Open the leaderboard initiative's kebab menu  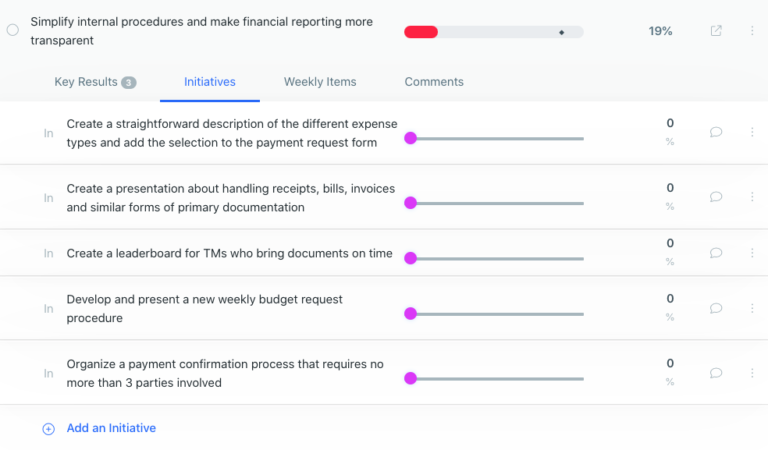click(752, 253)
